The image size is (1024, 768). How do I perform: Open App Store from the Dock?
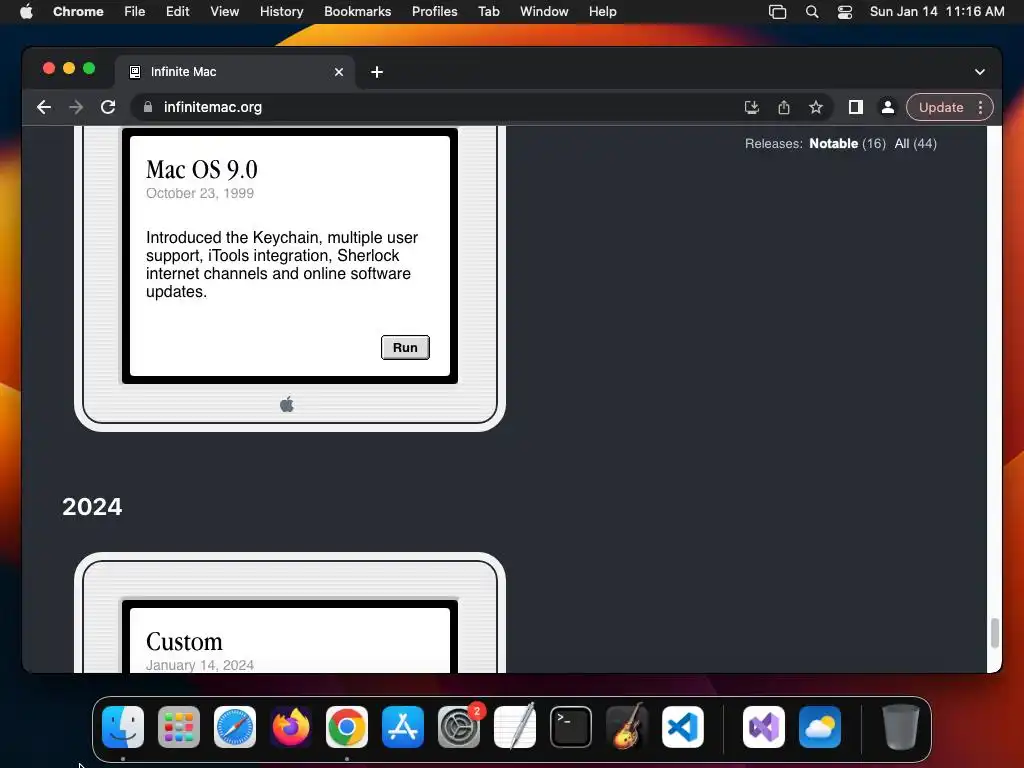tap(403, 727)
